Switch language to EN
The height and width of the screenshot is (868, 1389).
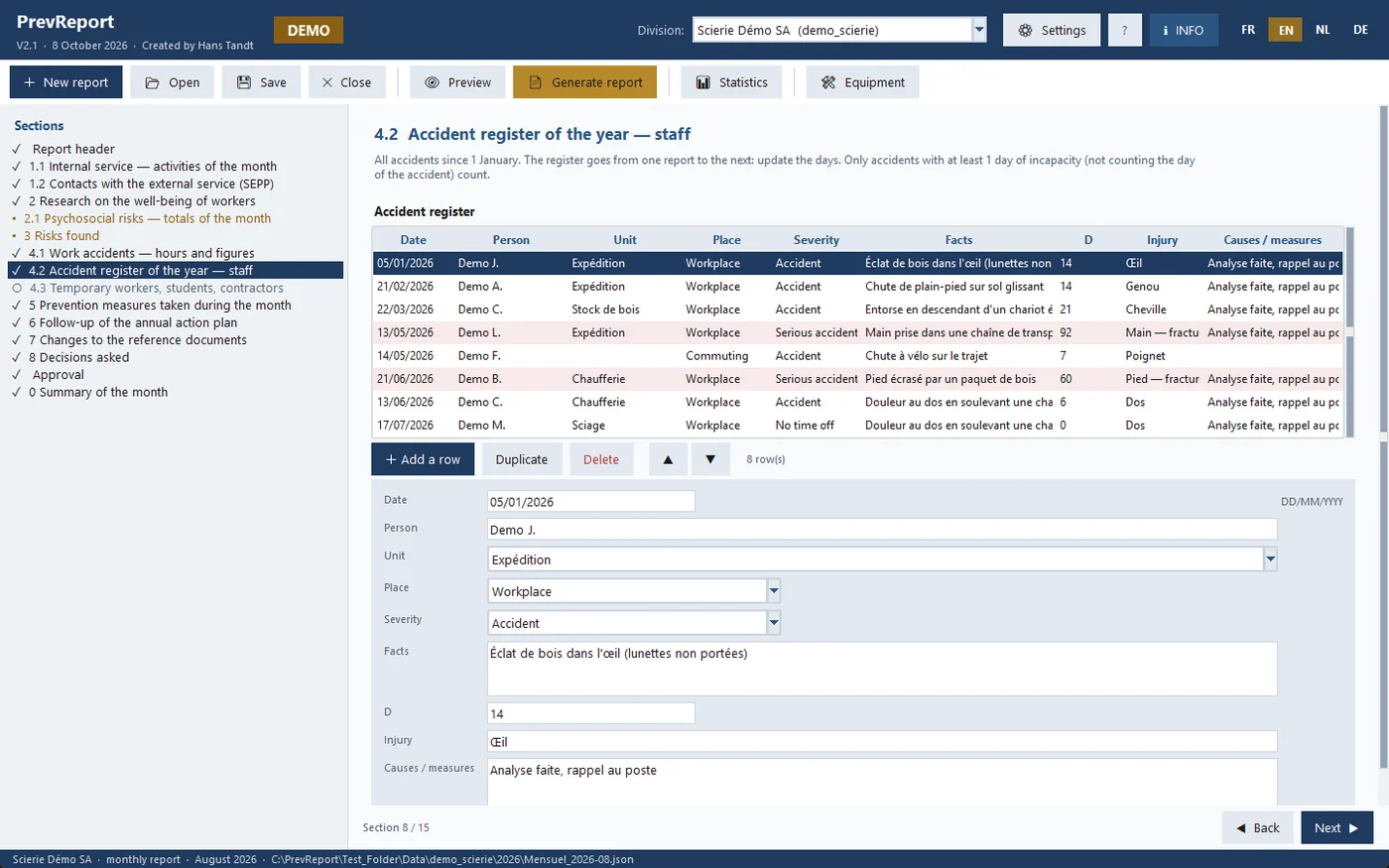pos(1286,30)
